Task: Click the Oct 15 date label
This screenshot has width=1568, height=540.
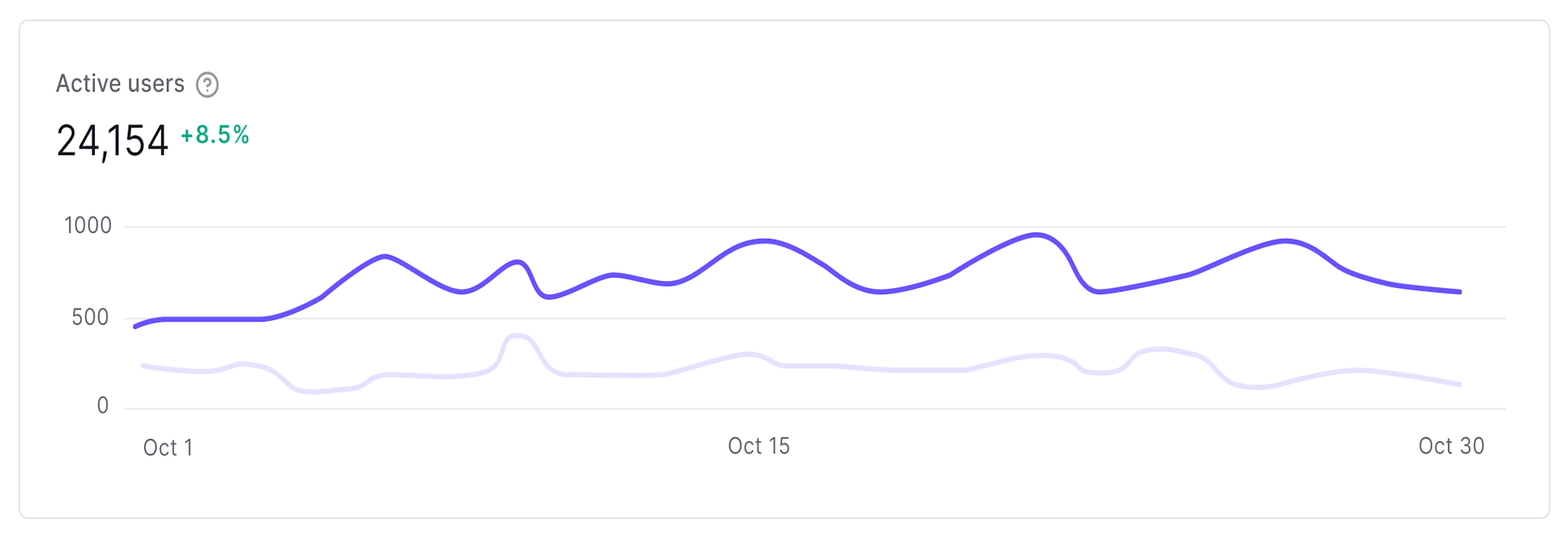Action: [759, 446]
